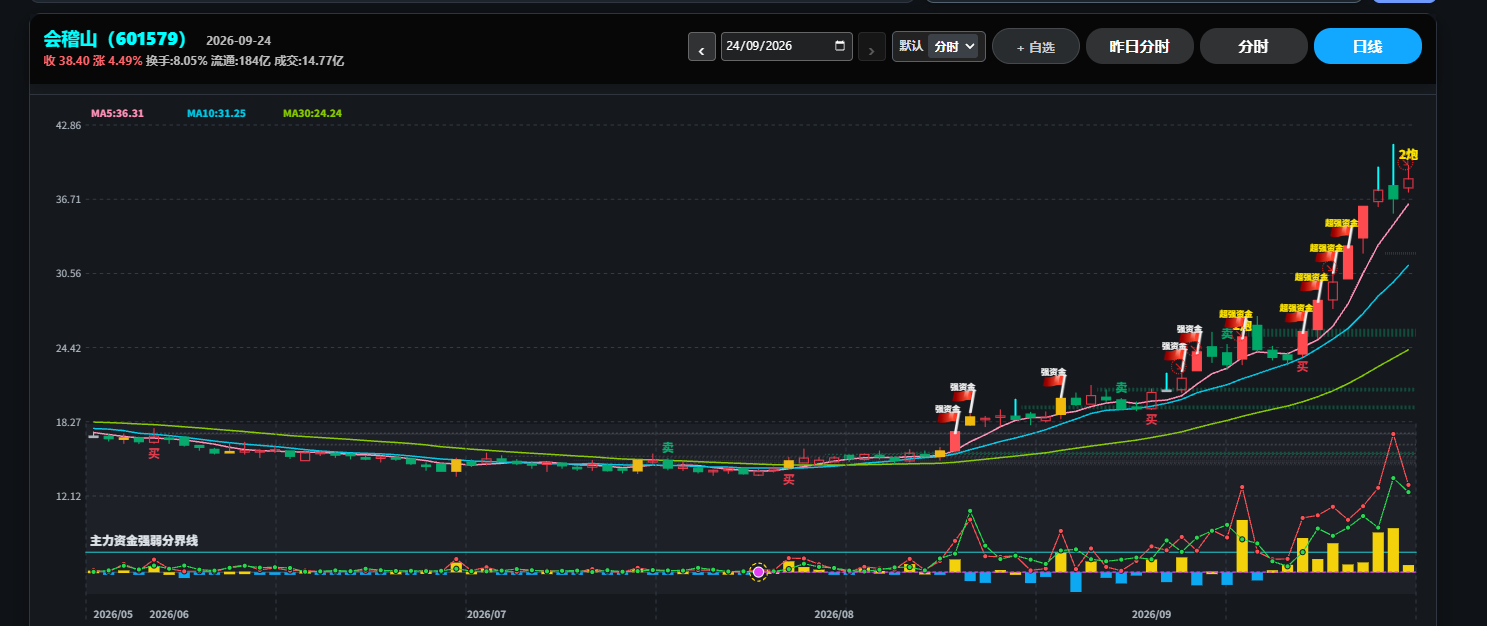Click the 18.27 price axis label
The image size is (1487, 626).
(69, 422)
